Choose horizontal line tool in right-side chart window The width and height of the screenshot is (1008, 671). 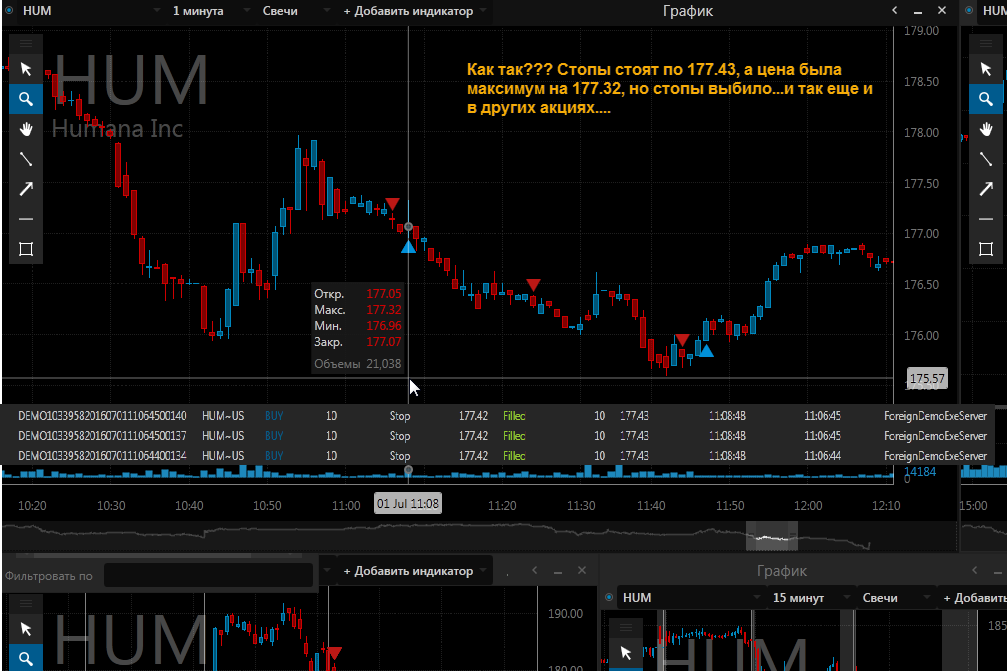coord(986,219)
